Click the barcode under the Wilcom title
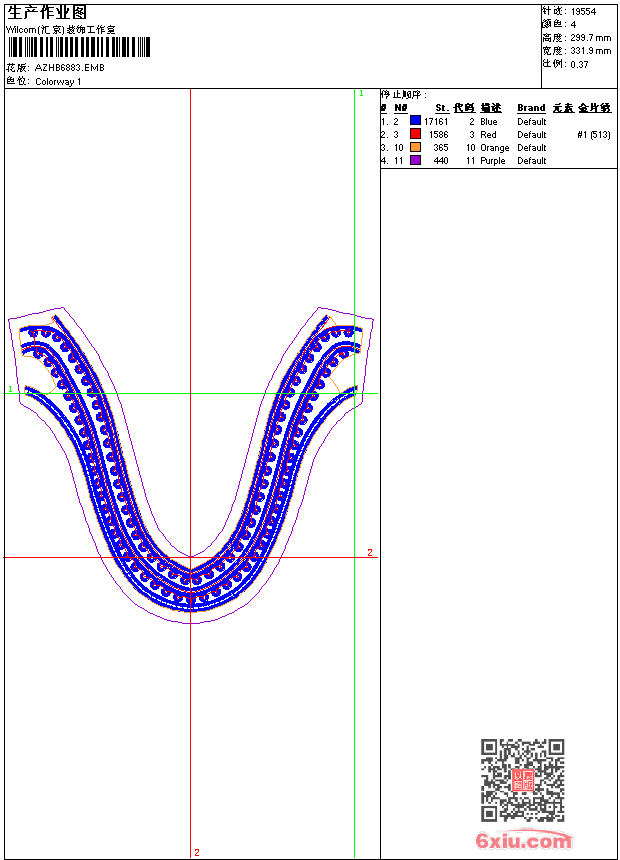The image size is (620, 860). [78, 48]
